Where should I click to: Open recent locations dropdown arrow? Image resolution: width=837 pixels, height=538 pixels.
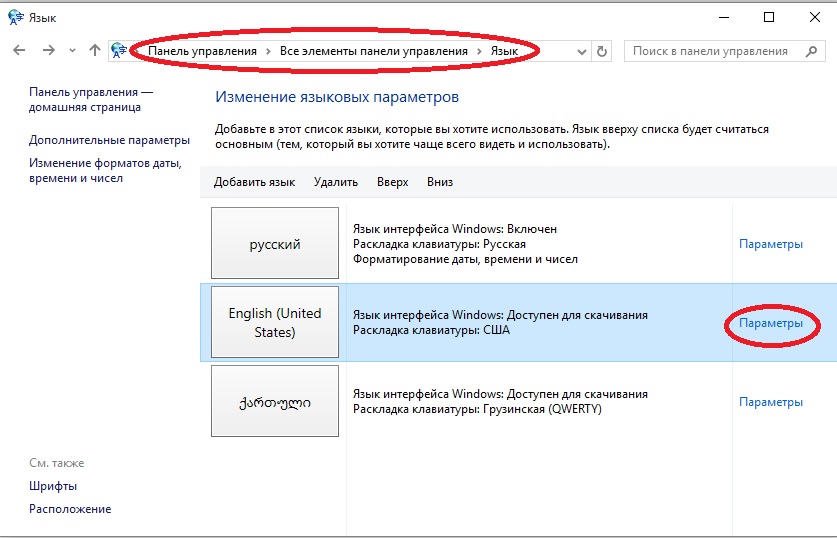tap(72, 51)
